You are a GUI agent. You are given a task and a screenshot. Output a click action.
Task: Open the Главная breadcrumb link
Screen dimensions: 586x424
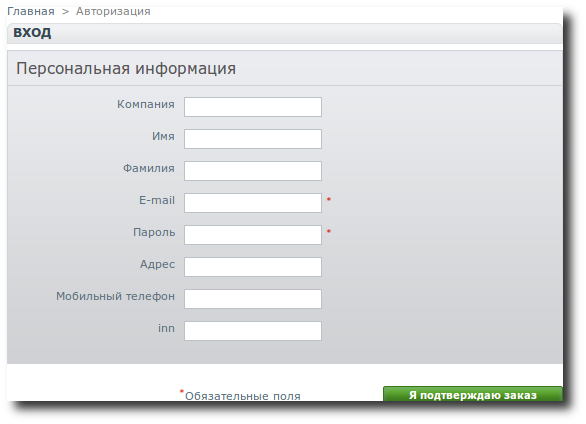coord(31,11)
